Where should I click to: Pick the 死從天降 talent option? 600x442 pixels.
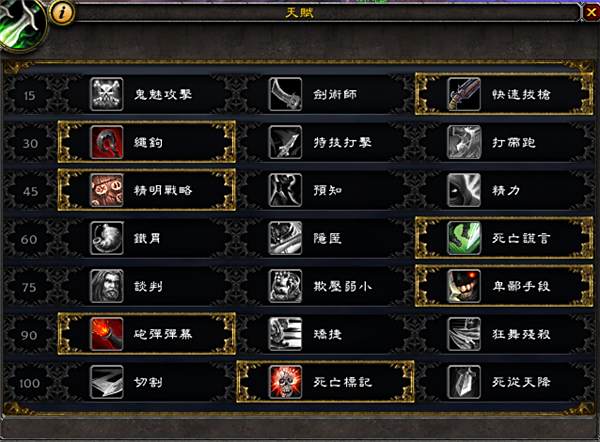504,382
